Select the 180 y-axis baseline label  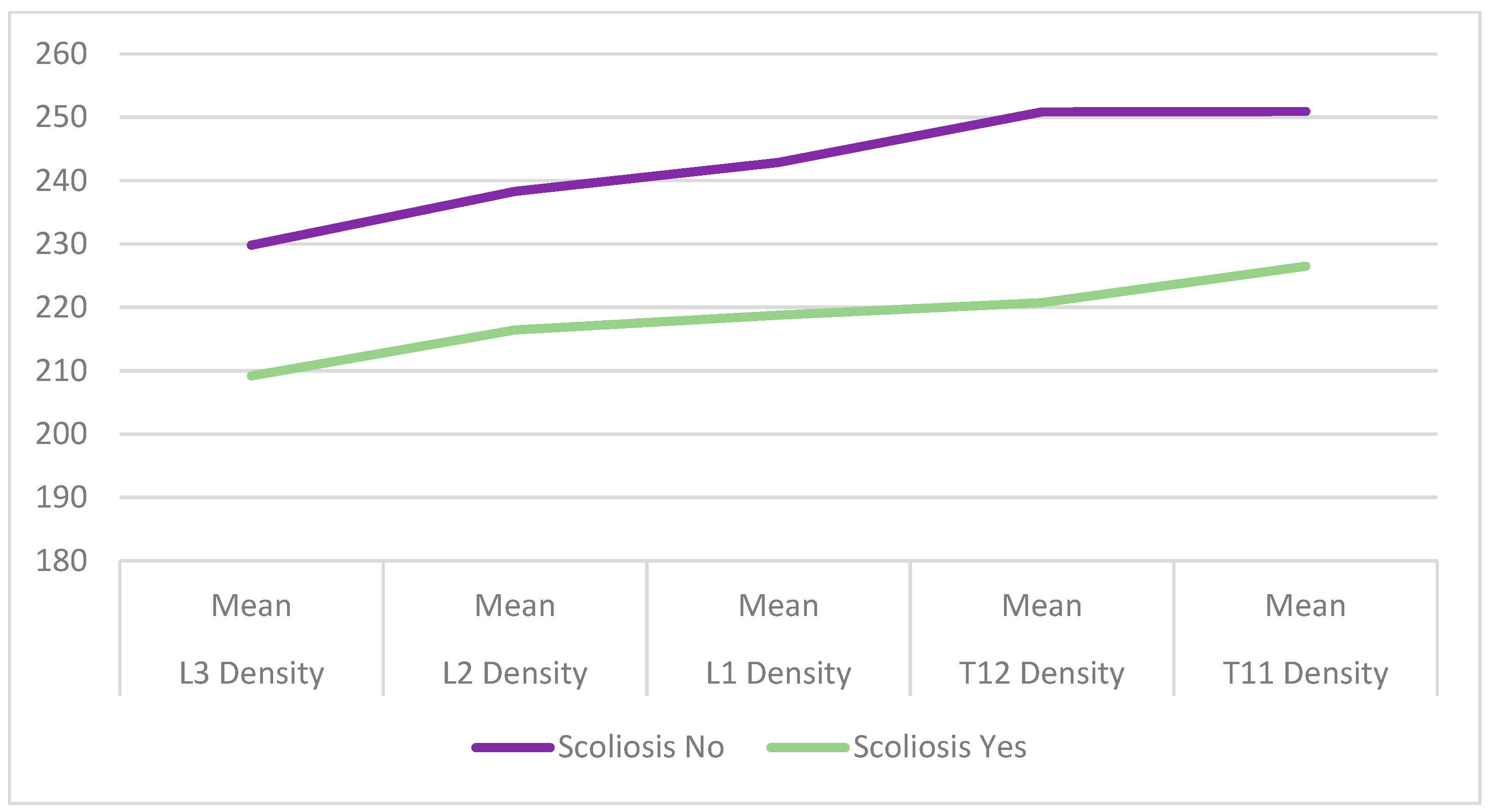61,560
